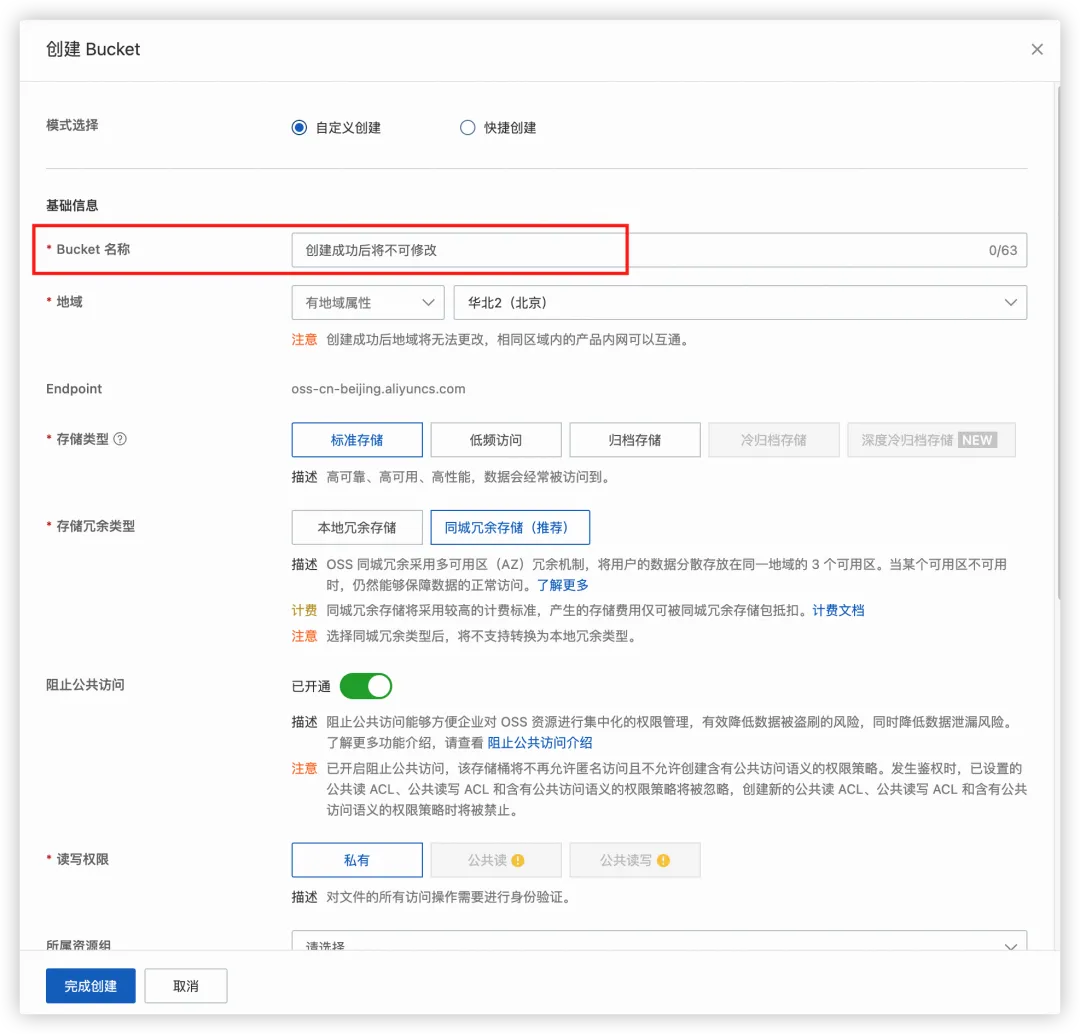Toggle the 阻止公共访问 switch

click(x=366, y=686)
